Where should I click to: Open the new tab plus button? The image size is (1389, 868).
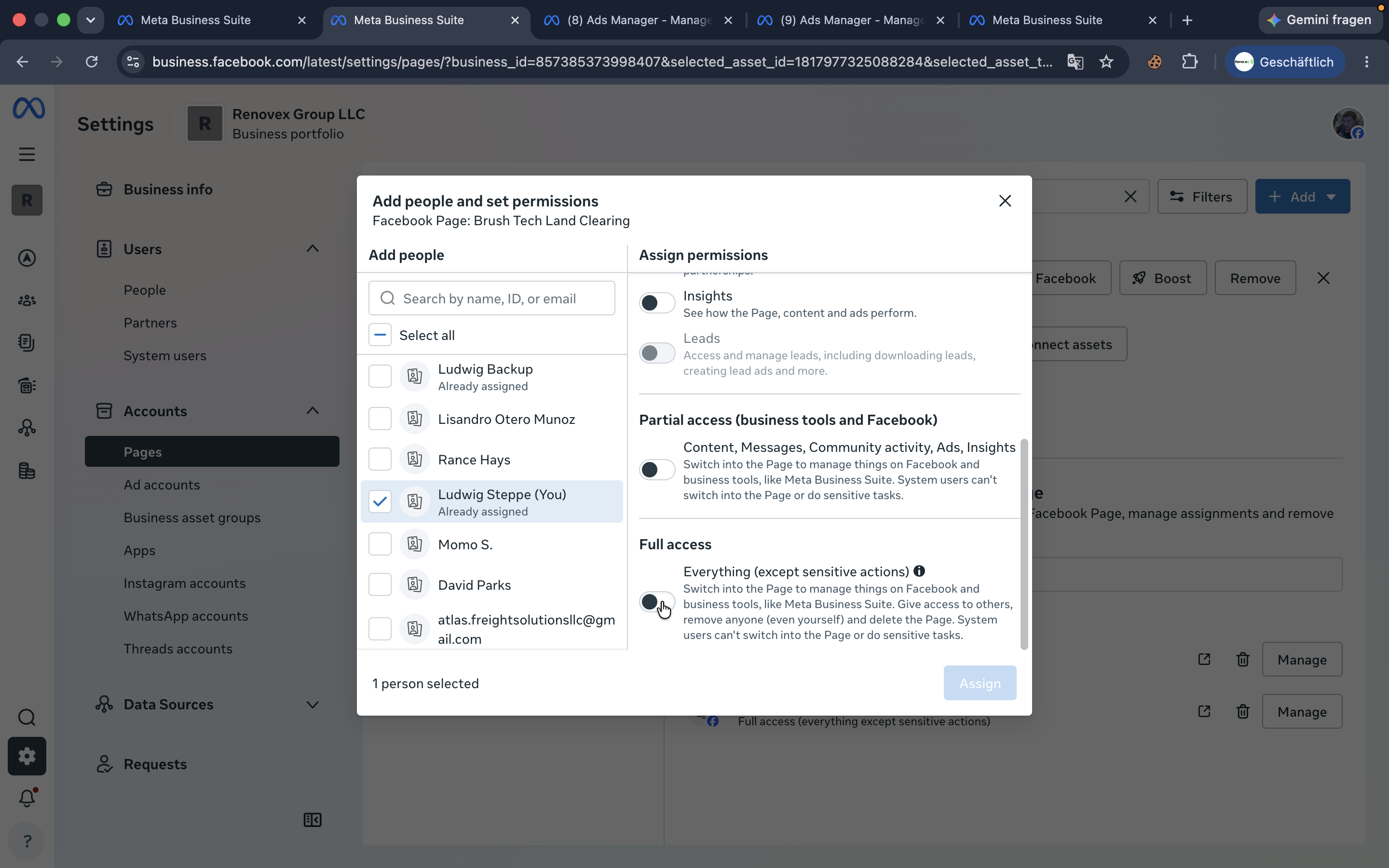(x=1187, y=20)
